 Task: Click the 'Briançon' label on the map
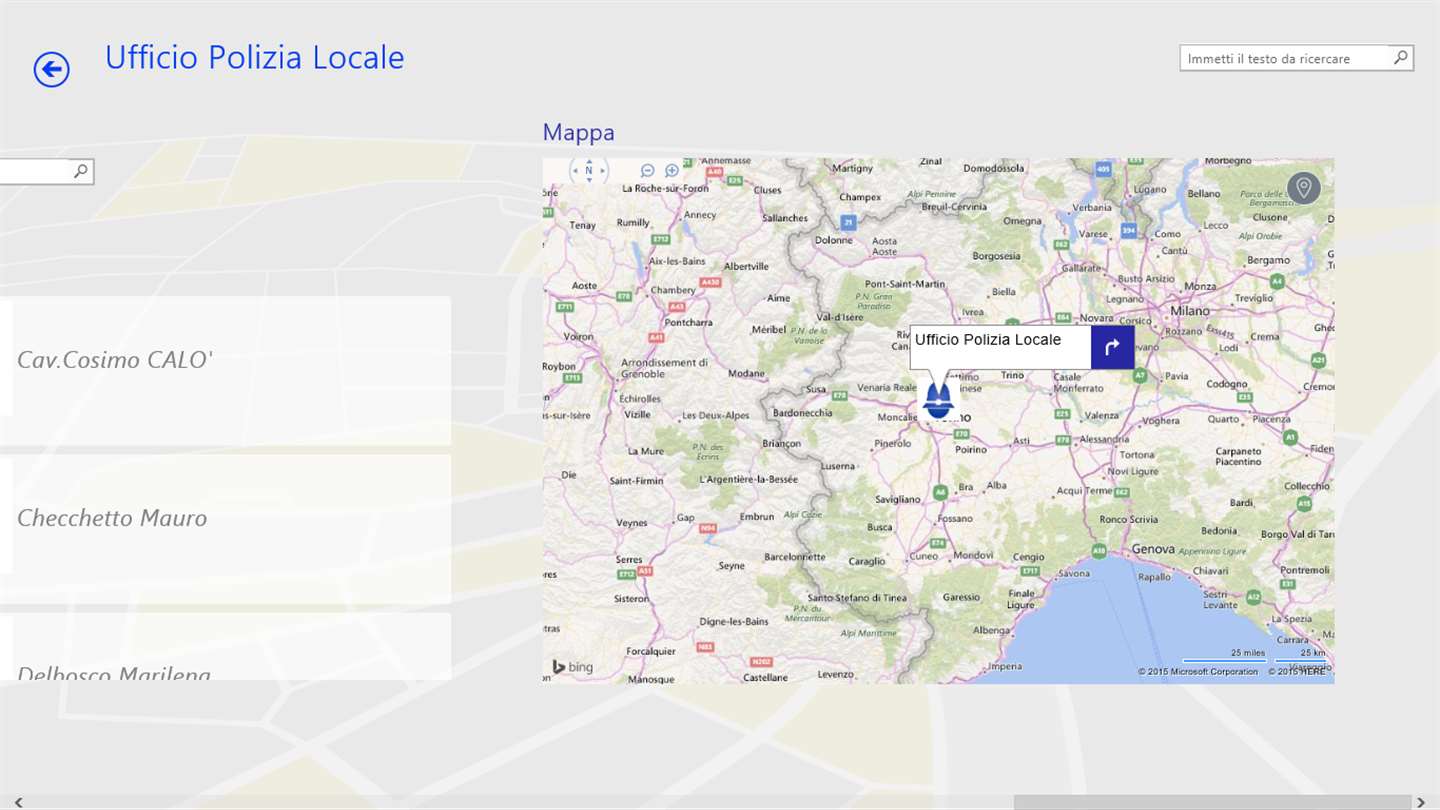tap(781, 443)
